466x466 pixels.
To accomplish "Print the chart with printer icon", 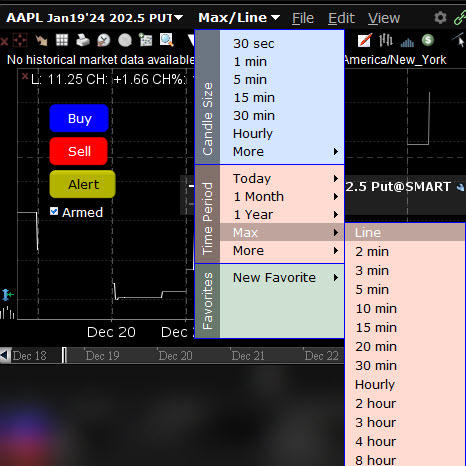I will (83, 40).
